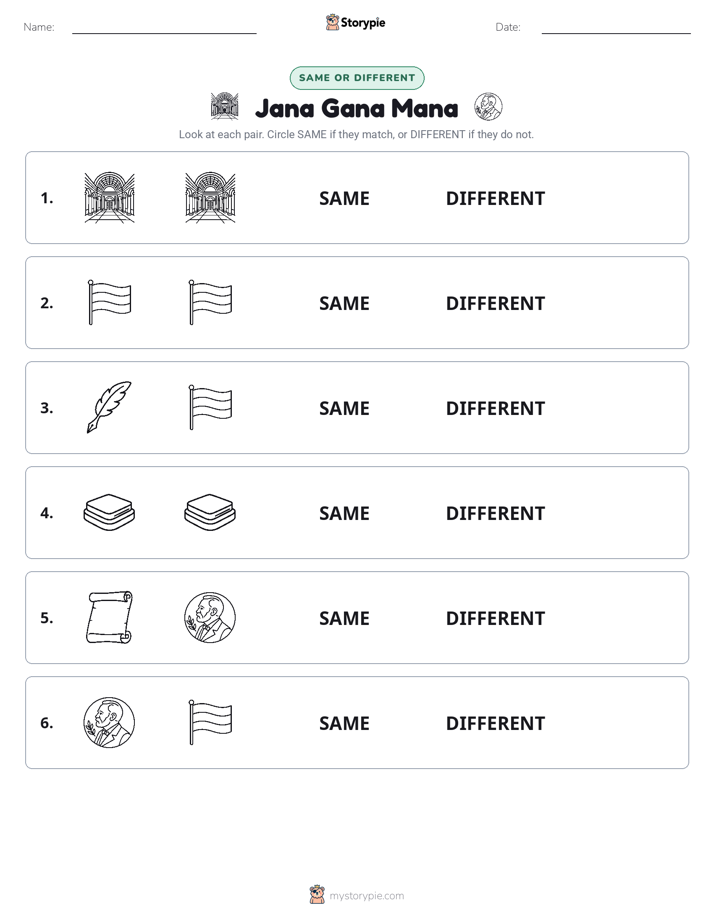Click the flag icon in row 3
714x924 pixels.
[210, 407]
